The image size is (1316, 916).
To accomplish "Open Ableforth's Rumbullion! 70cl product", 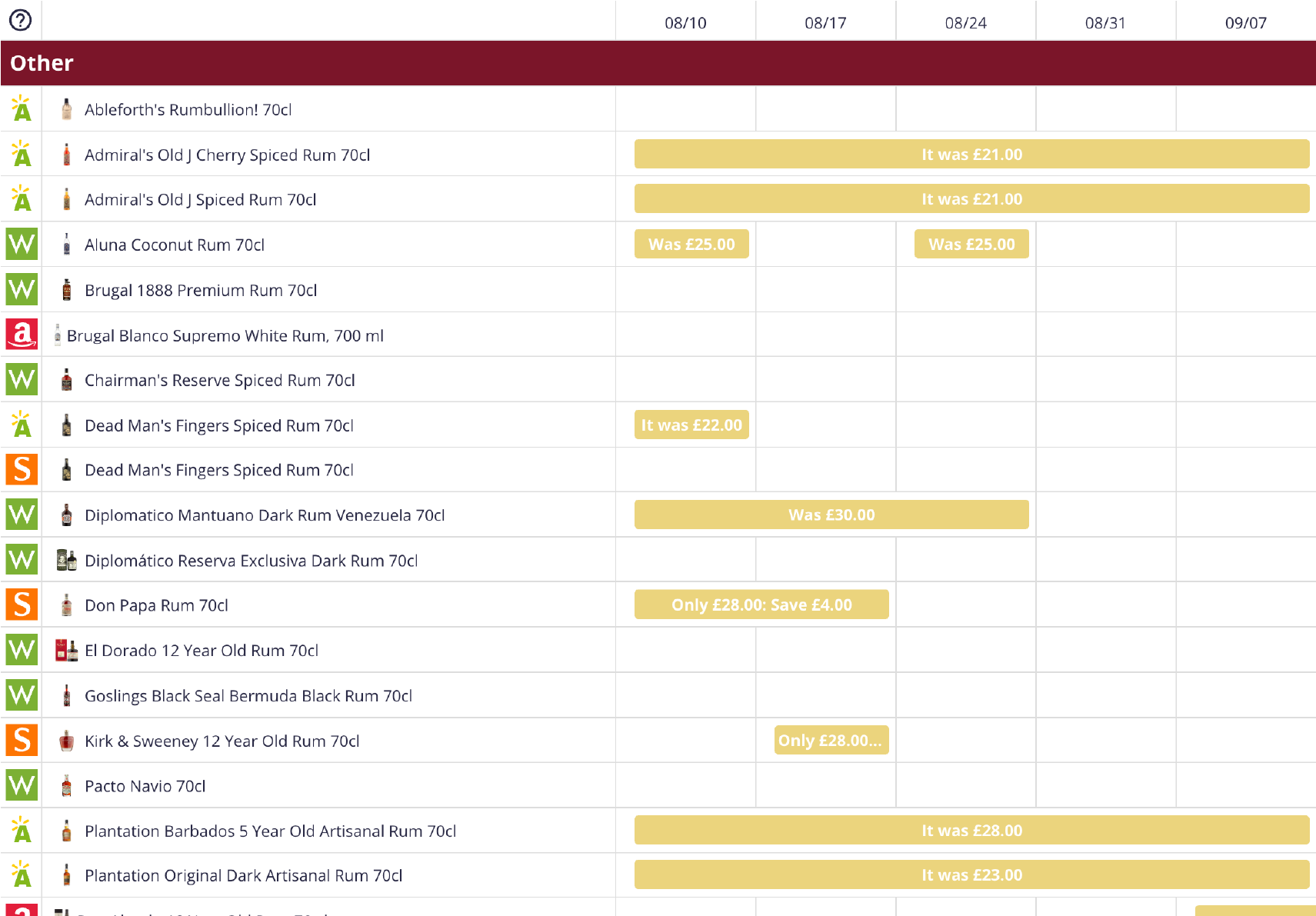I will click(x=188, y=110).
